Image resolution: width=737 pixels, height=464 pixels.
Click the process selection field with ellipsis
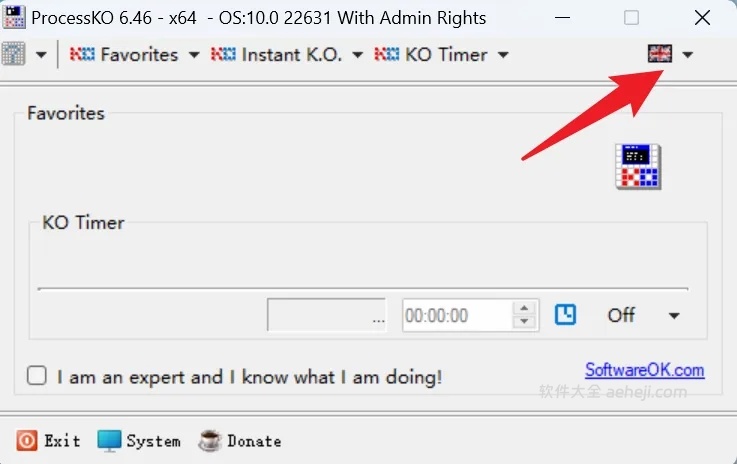coord(327,316)
